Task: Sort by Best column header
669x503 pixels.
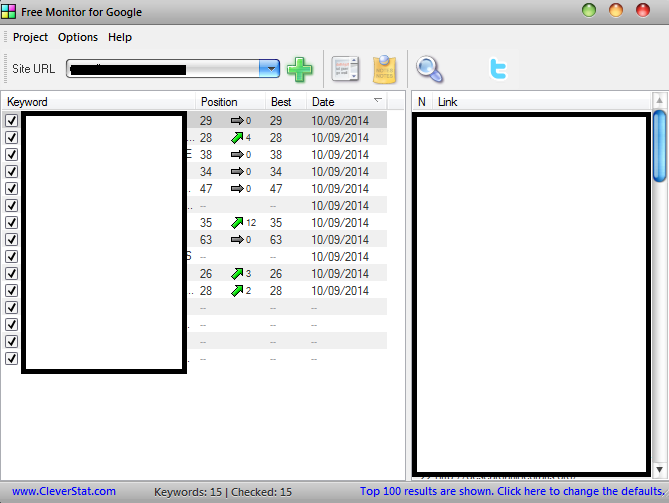Action: coord(286,102)
